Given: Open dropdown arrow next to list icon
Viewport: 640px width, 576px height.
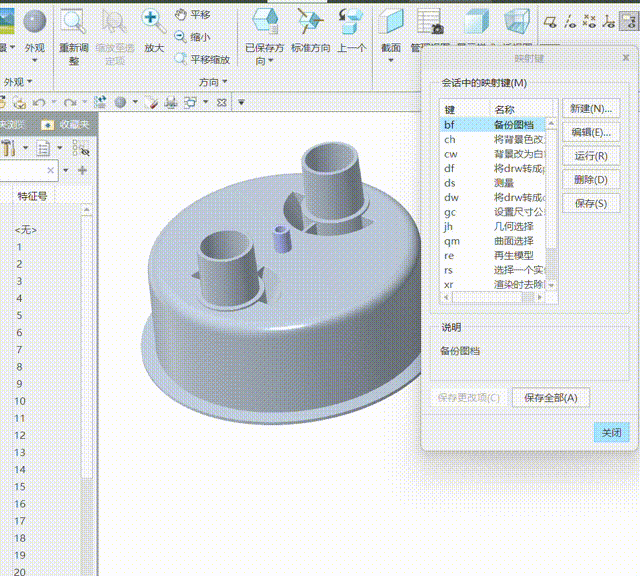Looking at the screenshot, I should coord(60,147).
